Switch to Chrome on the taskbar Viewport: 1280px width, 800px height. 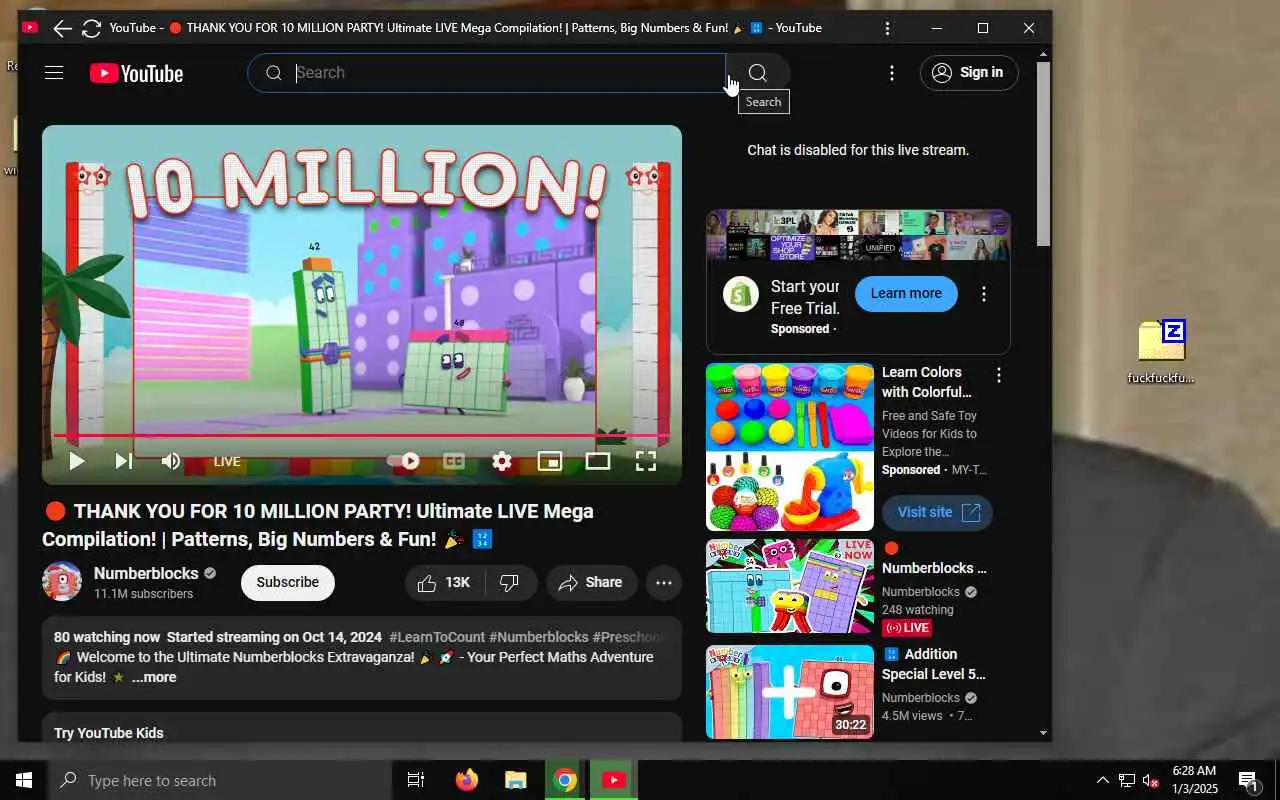pos(565,780)
